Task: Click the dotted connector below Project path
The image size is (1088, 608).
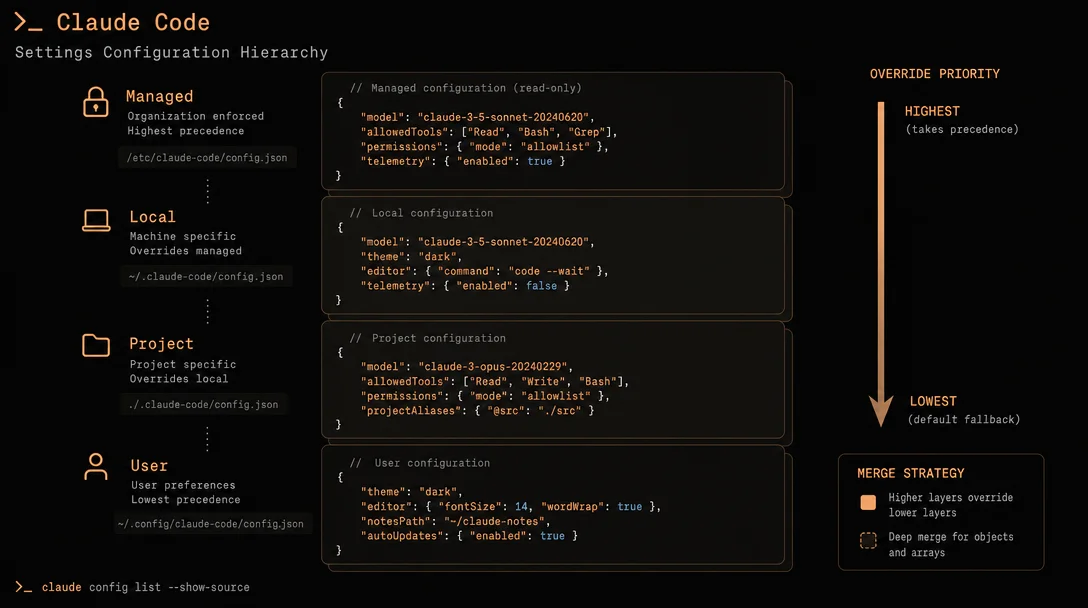Action: tap(207, 439)
